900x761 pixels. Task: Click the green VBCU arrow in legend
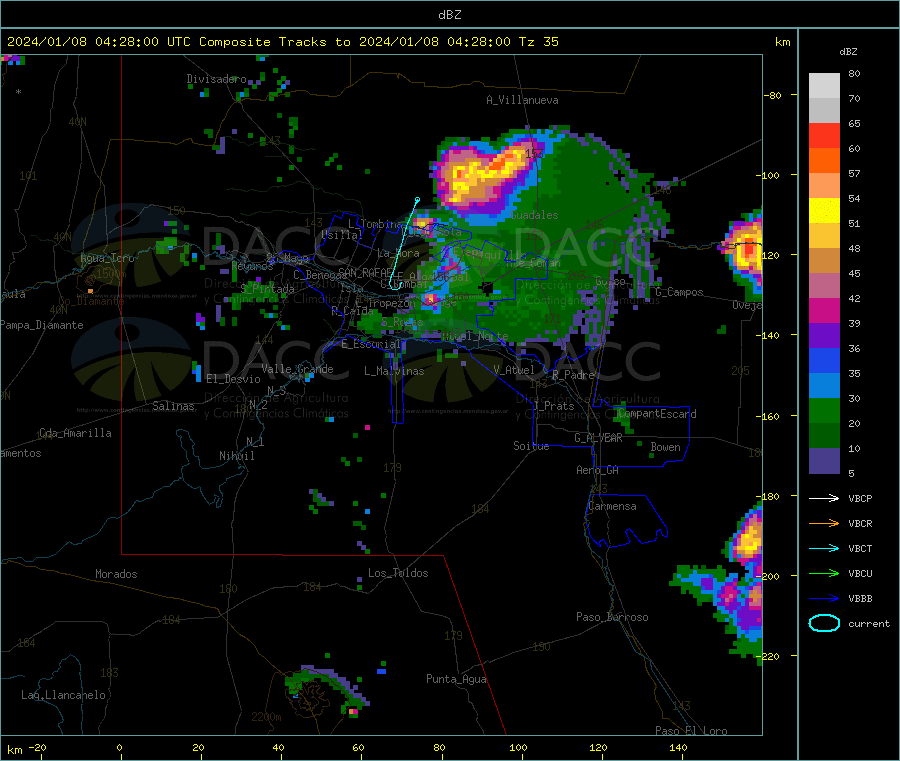click(x=824, y=573)
